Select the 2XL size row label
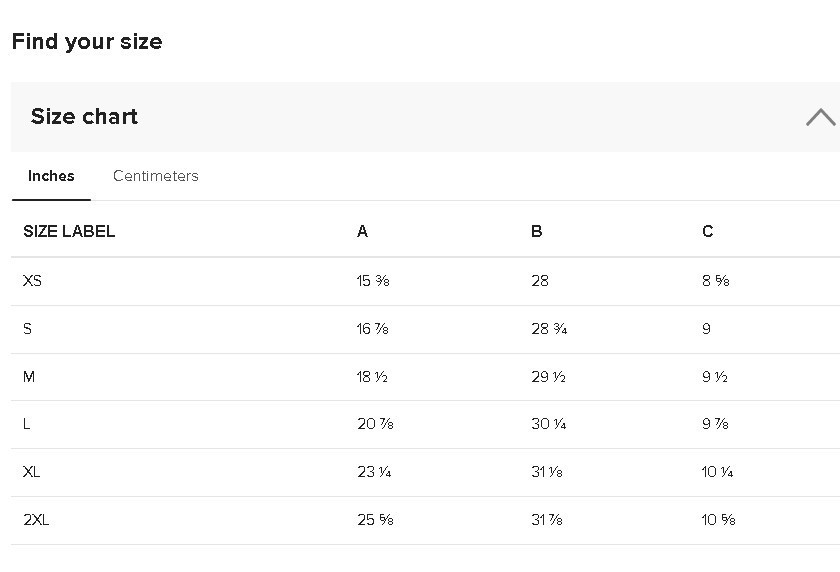 36,520
